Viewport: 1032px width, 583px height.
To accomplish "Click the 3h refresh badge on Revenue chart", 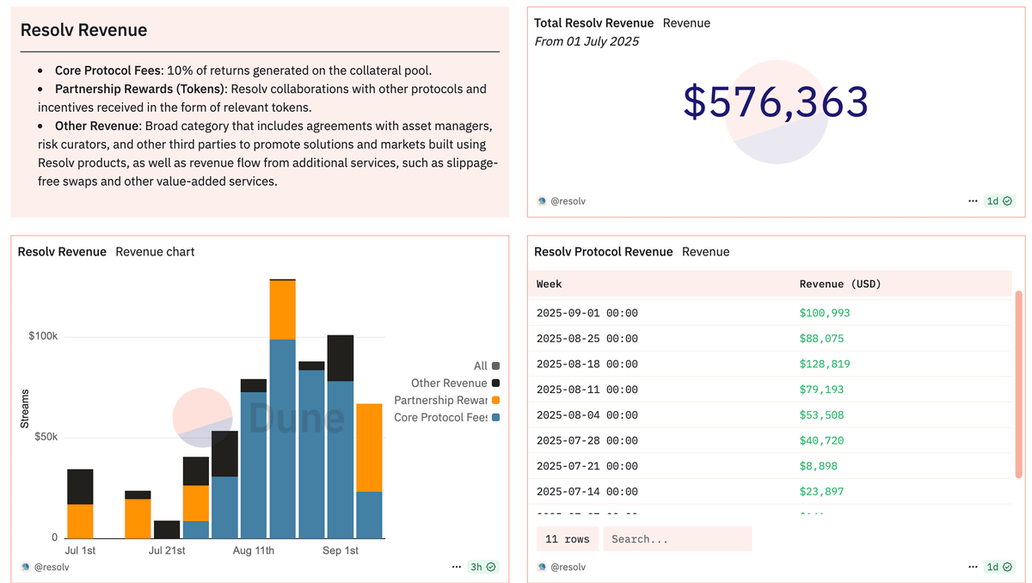I will [482, 567].
